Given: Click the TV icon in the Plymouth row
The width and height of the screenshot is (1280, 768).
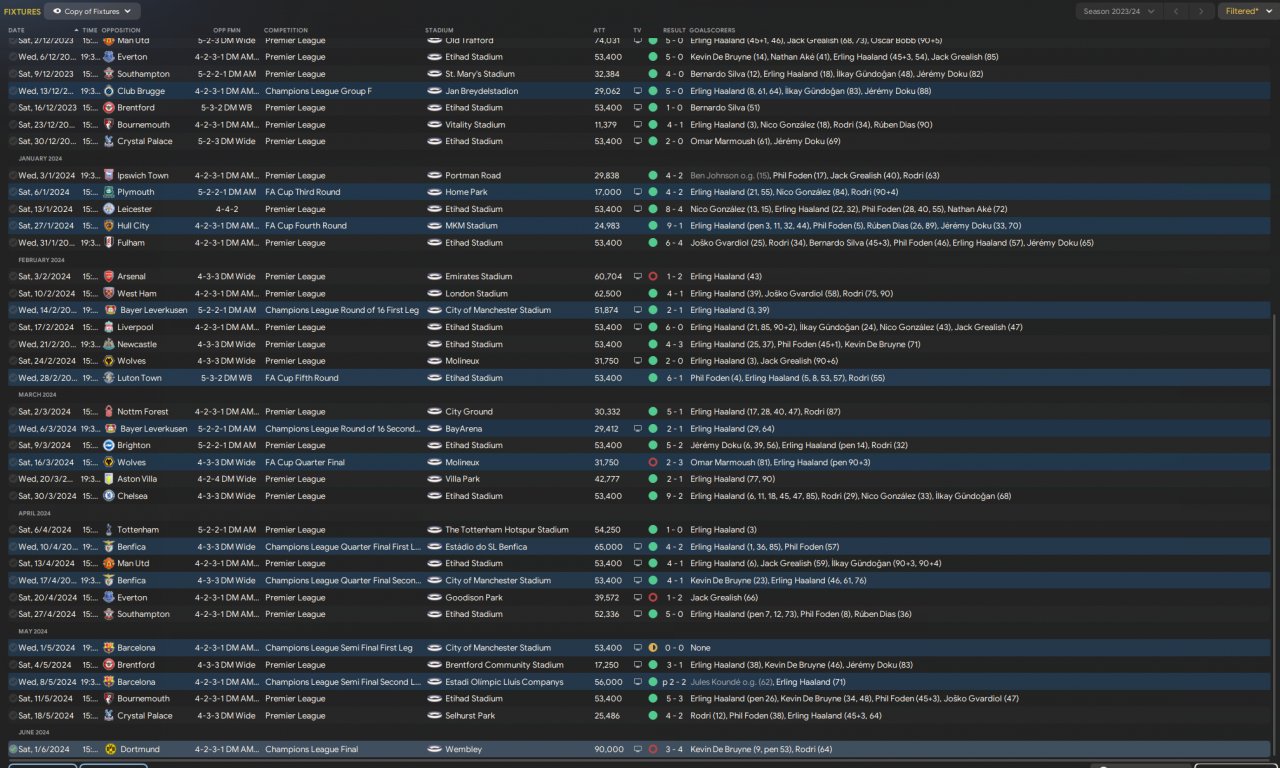Looking at the screenshot, I should point(637,192).
